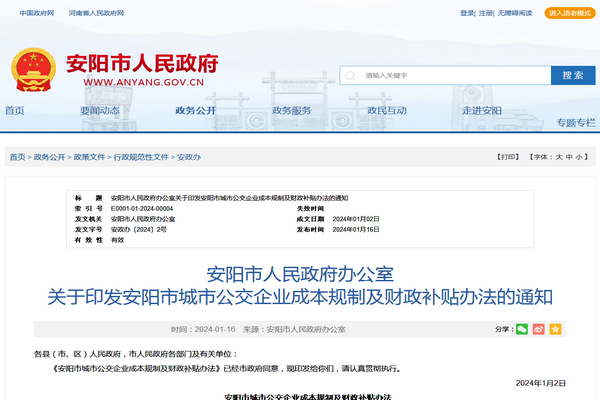Share article via Weibo icon
Image resolution: width=600 pixels, height=400 pixels.
tap(538, 329)
